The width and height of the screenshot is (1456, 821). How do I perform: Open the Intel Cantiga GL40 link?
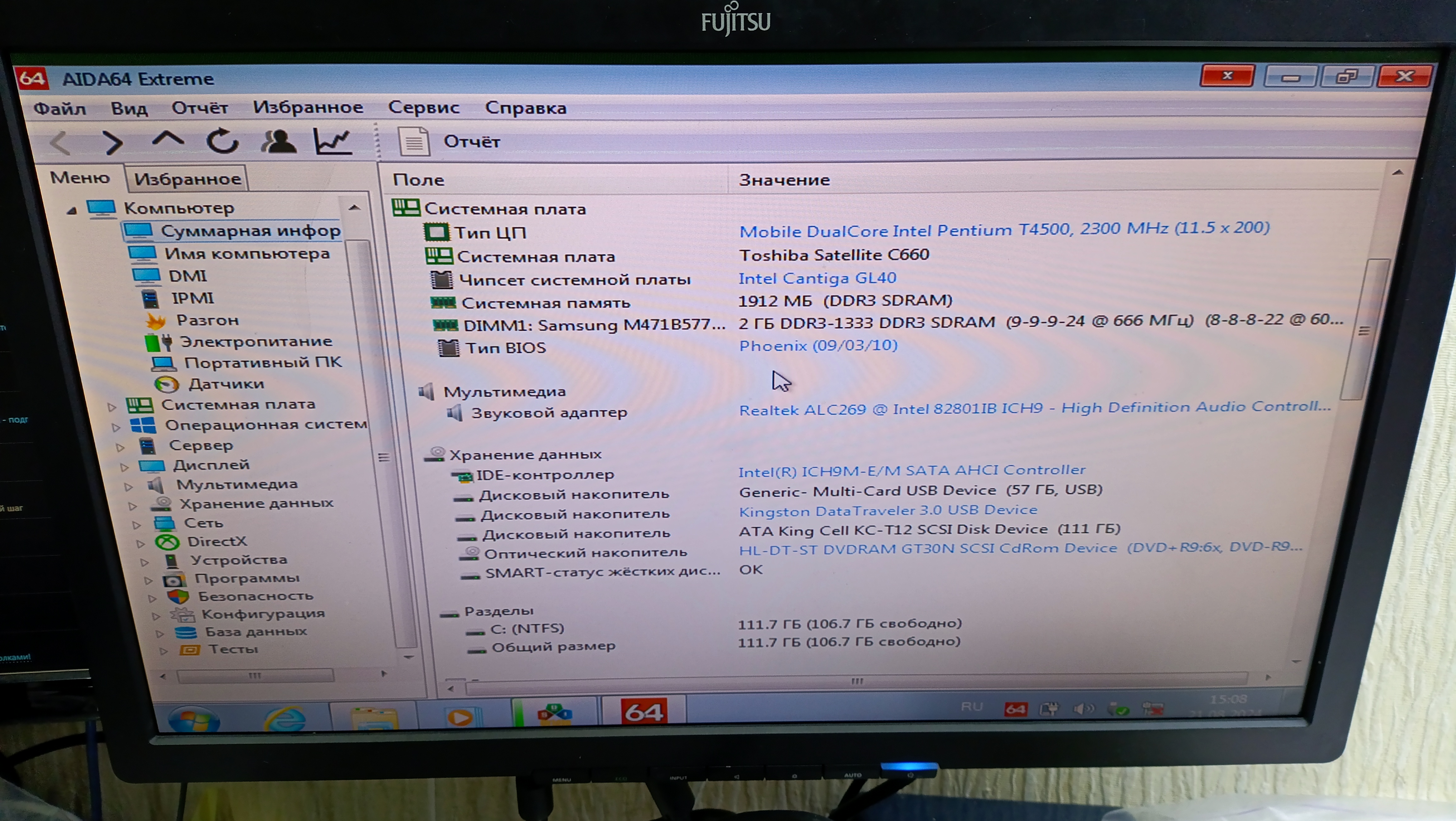(817, 278)
